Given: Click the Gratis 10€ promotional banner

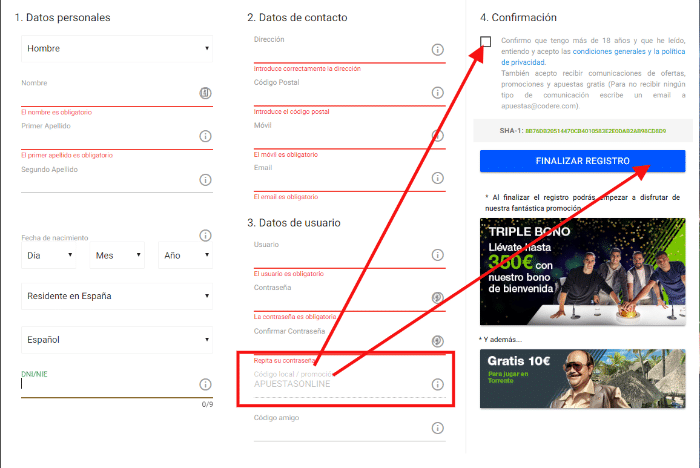Looking at the screenshot, I should (x=583, y=379).
